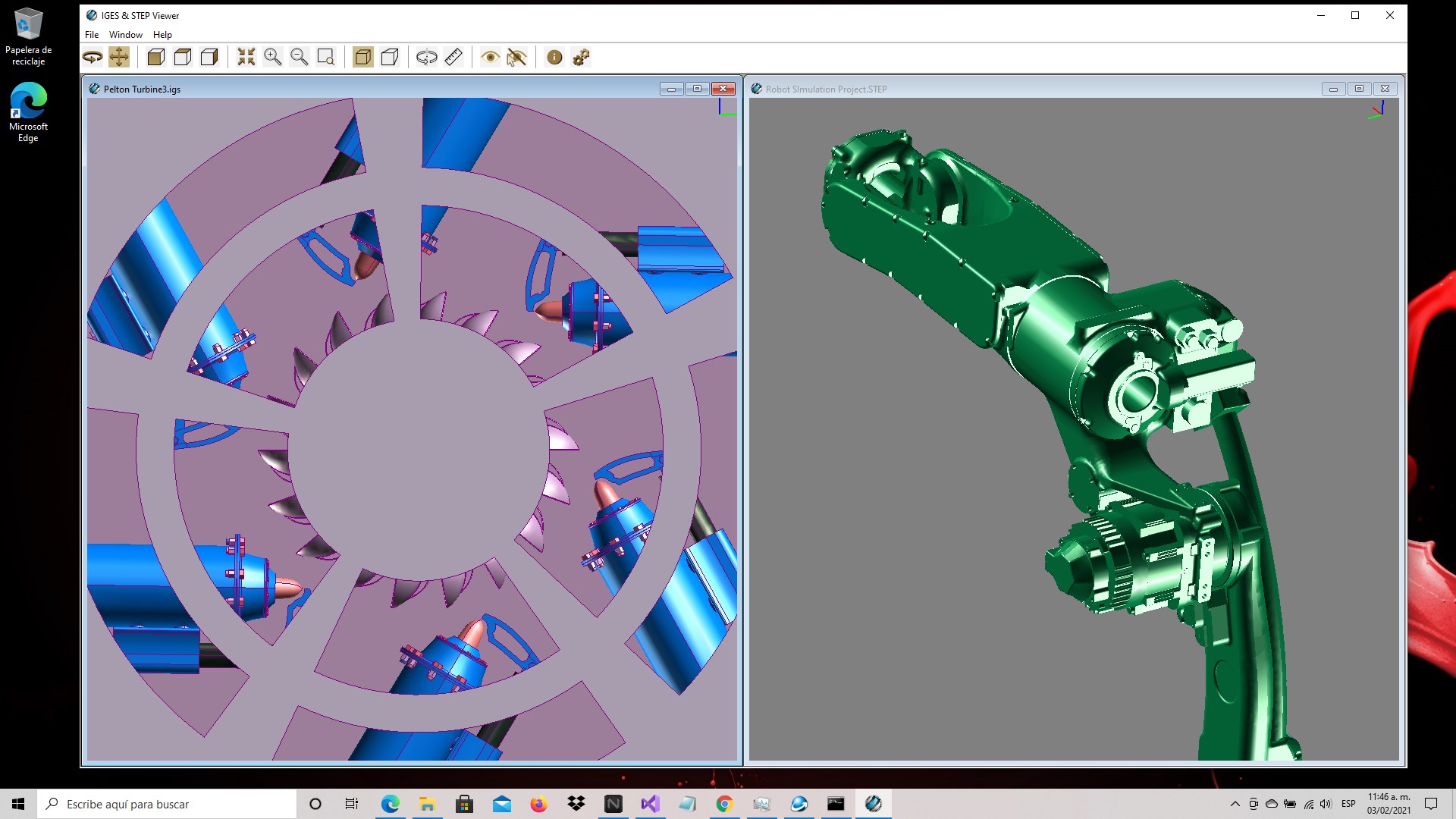Click the show elements eye icon
This screenshot has width=1456, height=819.
pyautogui.click(x=491, y=57)
